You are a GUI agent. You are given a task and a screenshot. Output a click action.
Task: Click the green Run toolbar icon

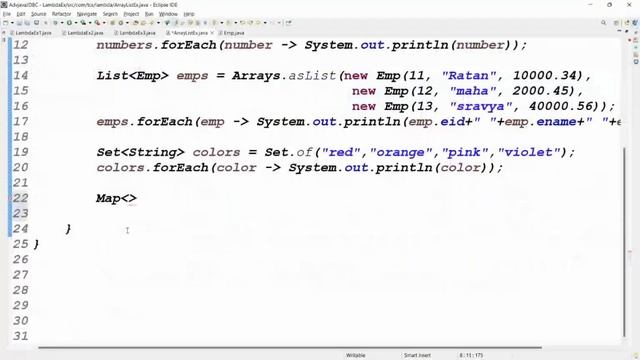click(69, 23)
